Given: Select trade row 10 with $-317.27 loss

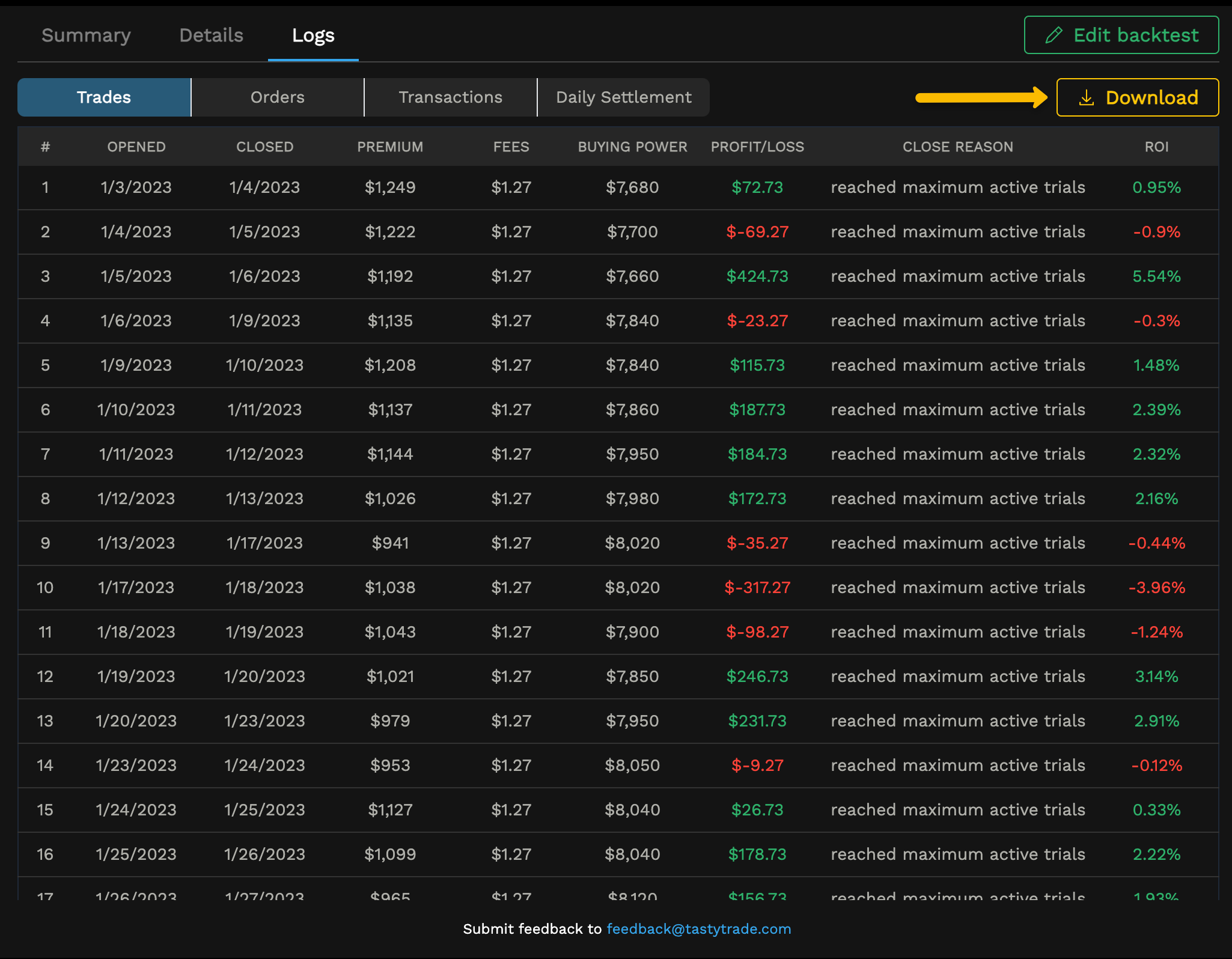Looking at the screenshot, I should tap(618, 588).
